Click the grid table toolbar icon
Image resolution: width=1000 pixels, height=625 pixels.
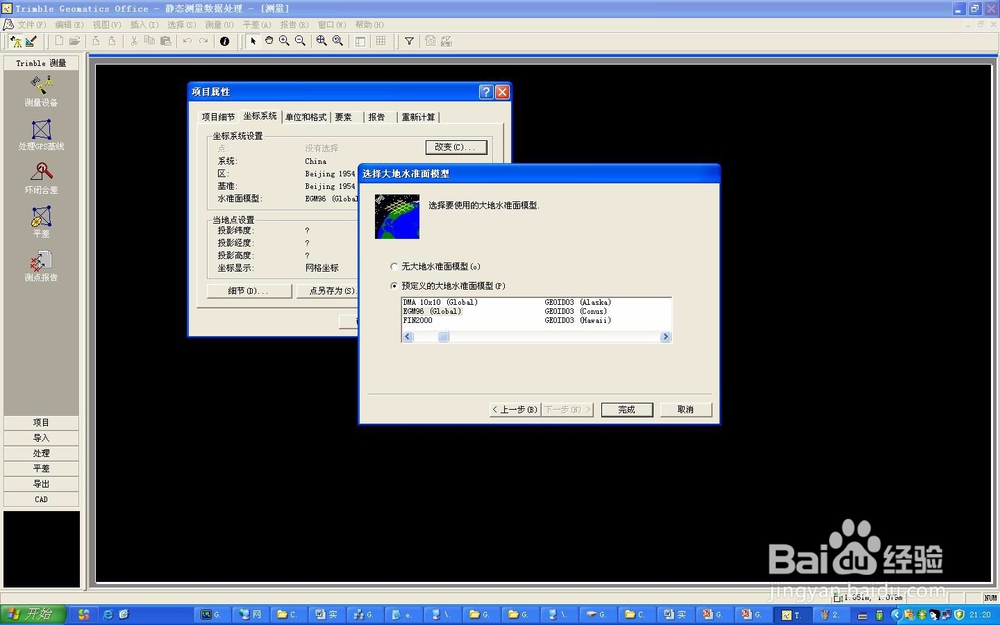(x=381, y=41)
